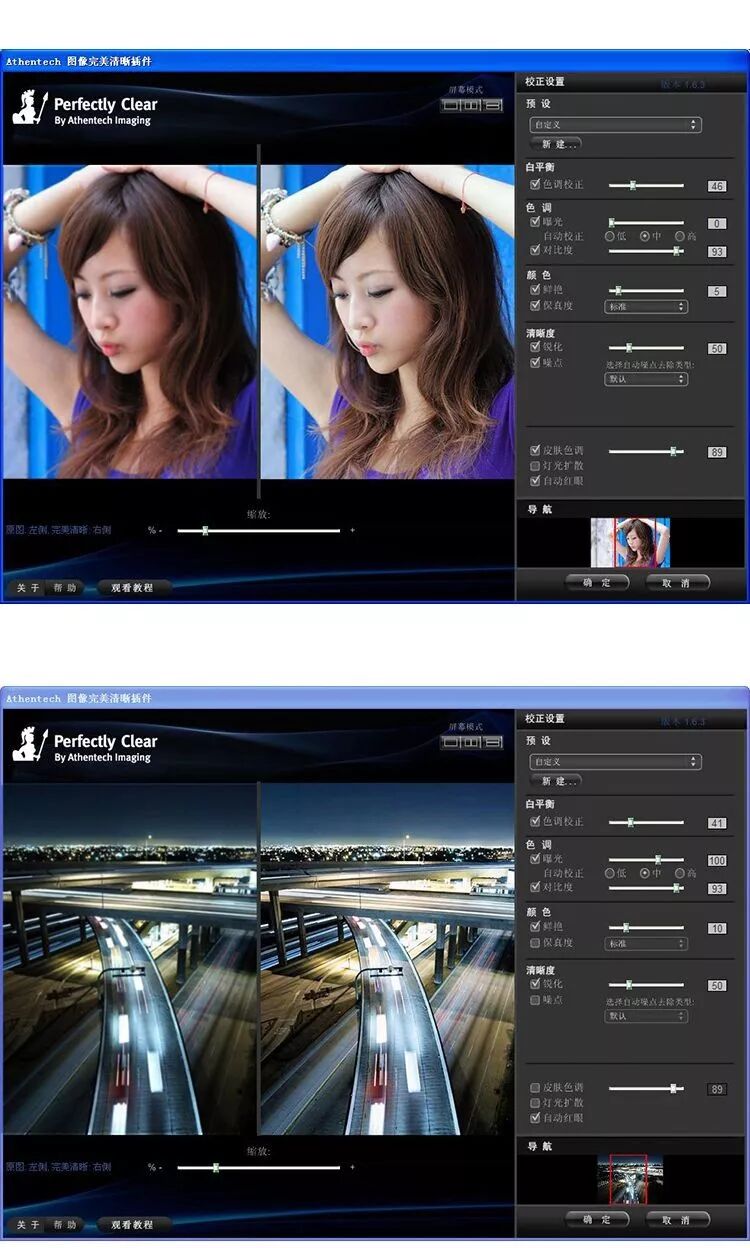Click 鲜艳 slider in highway window
The image size is (750, 1248).
[646, 928]
